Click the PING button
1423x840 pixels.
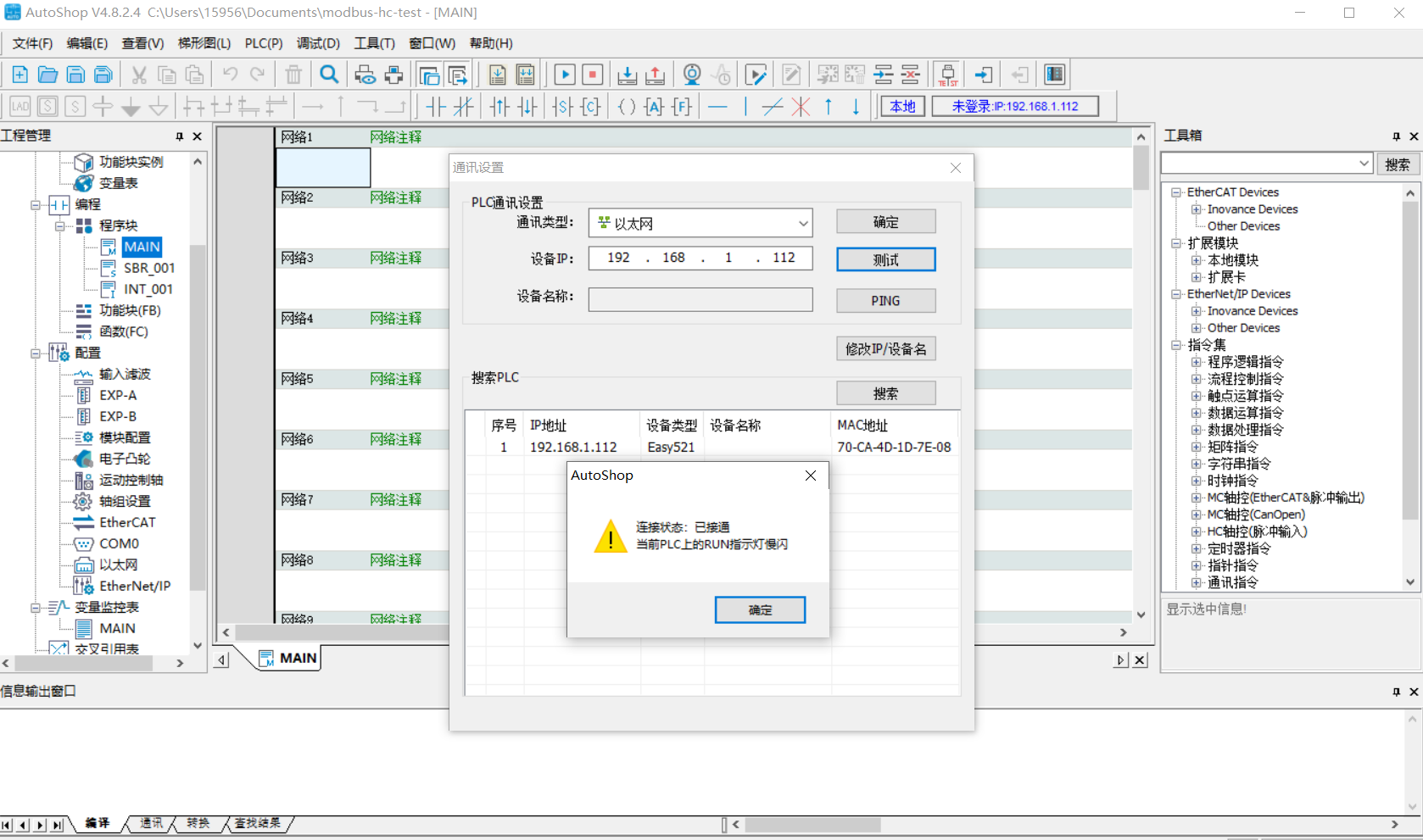885,300
